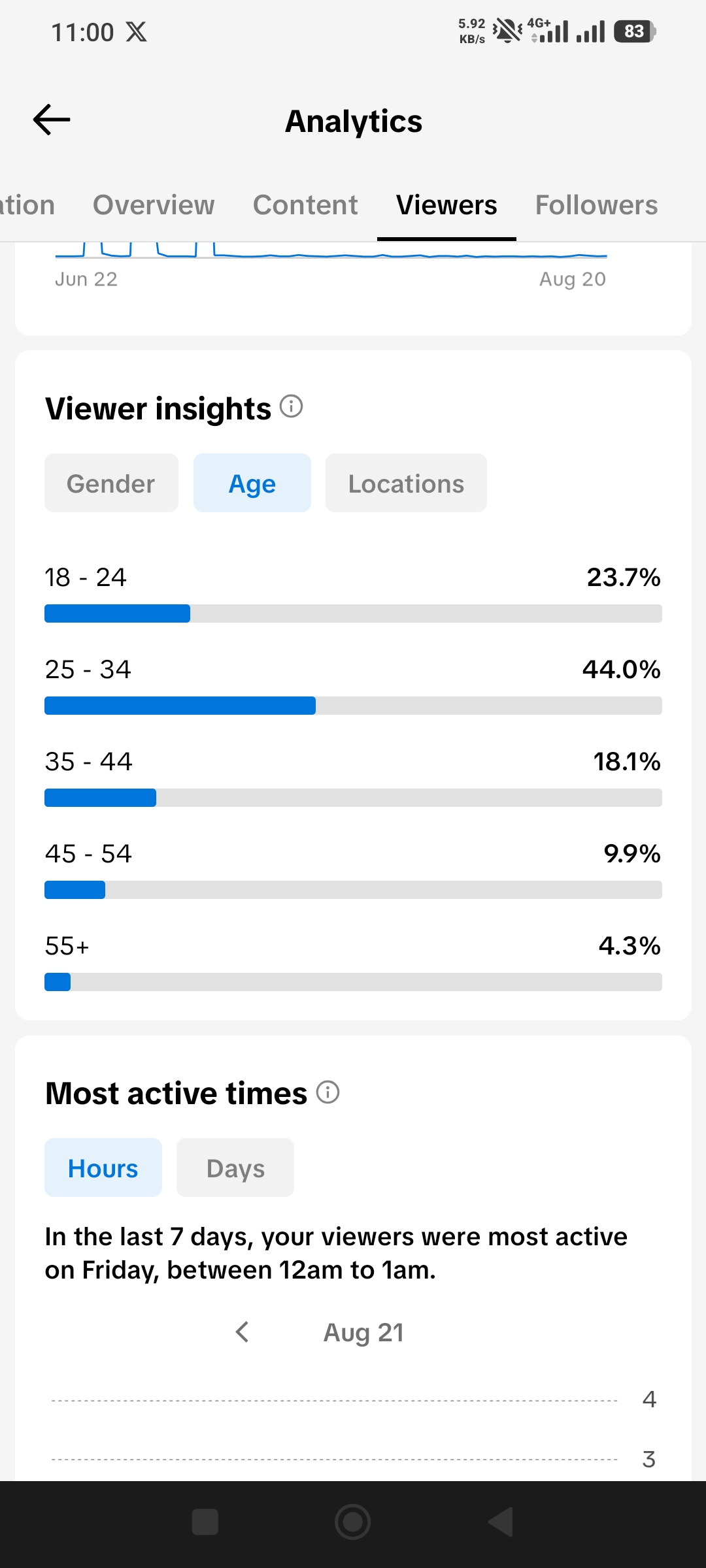Select the Hours chip under Most active times
The image size is (706, 1568).
pos(103,1168)
